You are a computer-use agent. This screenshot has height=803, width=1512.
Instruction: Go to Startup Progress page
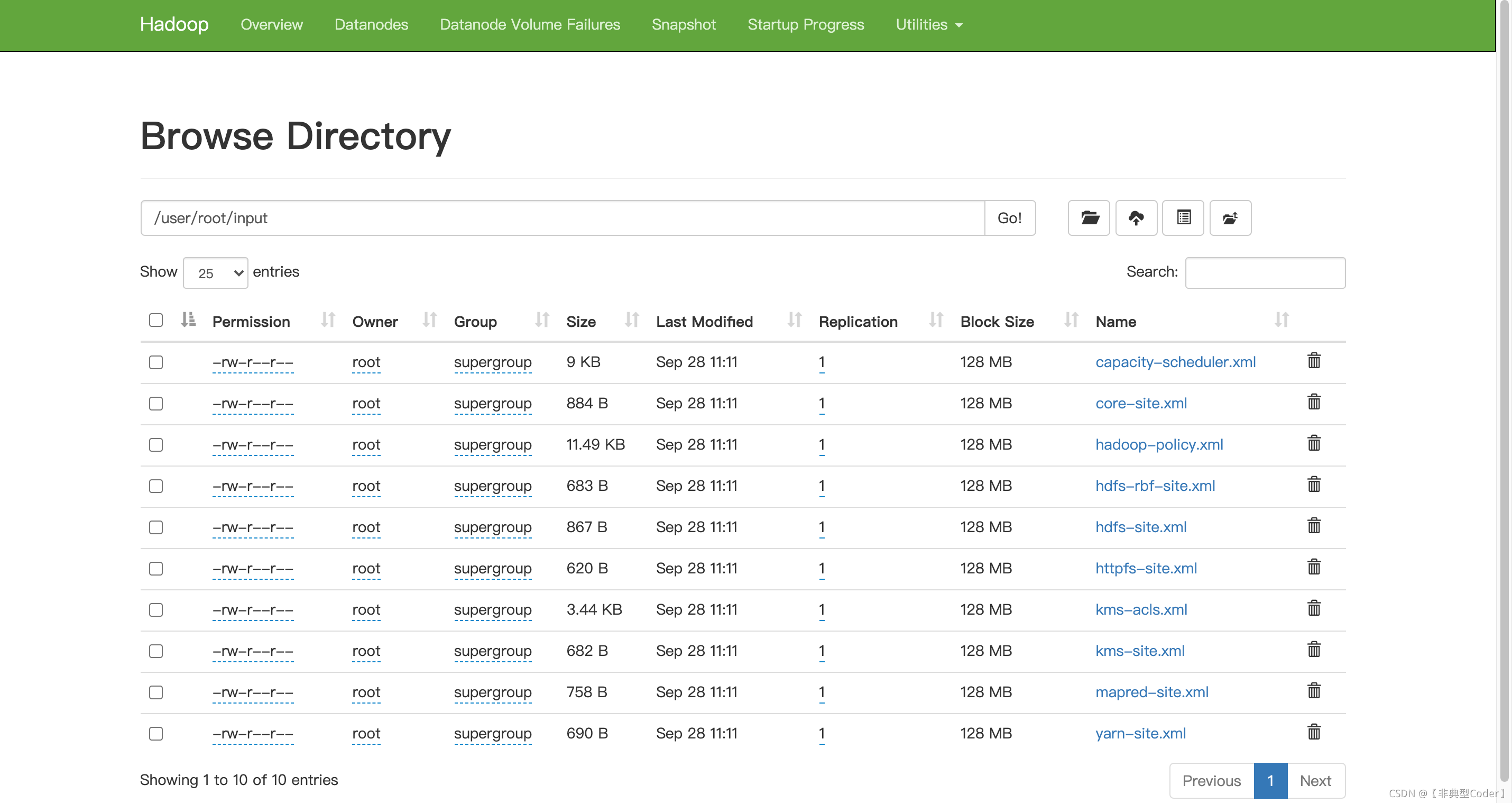tap(805, 25)
